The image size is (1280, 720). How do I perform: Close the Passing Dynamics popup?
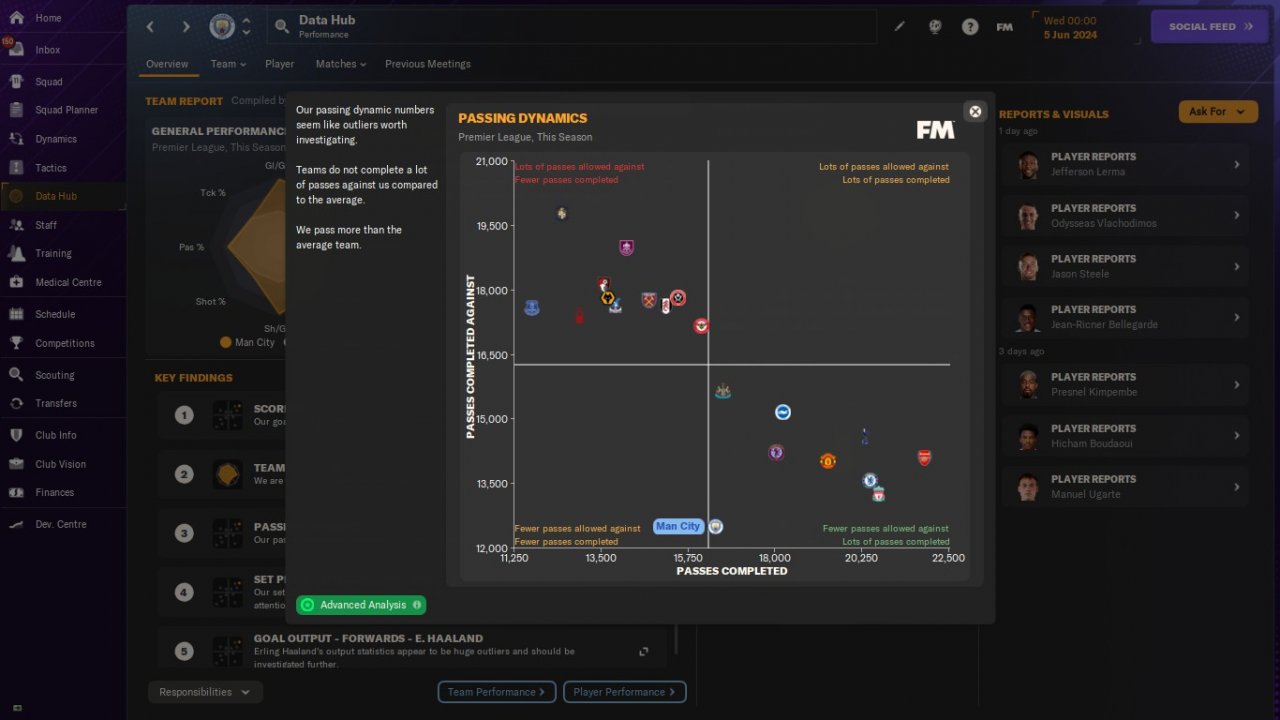tap(975, 111)
